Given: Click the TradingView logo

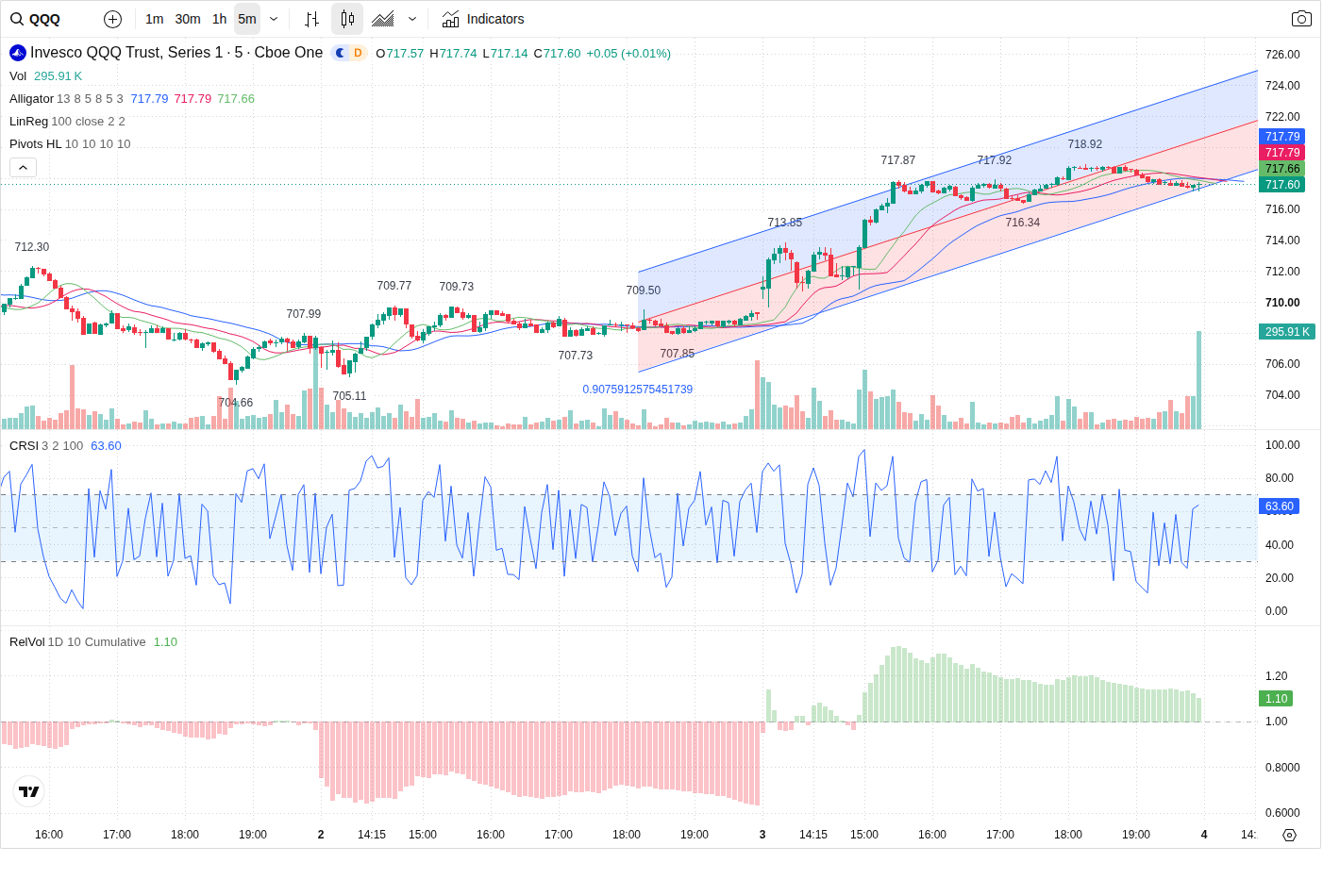Looking at the screenshot, I should tap(29, 791).
